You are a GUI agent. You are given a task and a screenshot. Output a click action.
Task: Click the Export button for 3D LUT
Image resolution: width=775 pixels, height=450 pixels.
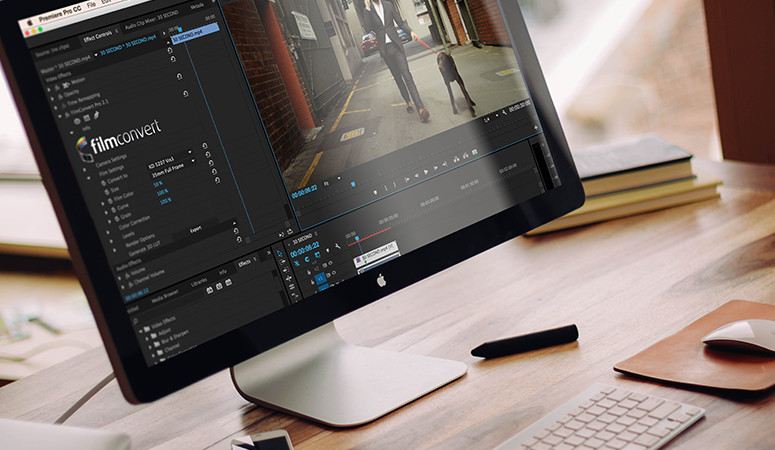click(x=196, y=229)
